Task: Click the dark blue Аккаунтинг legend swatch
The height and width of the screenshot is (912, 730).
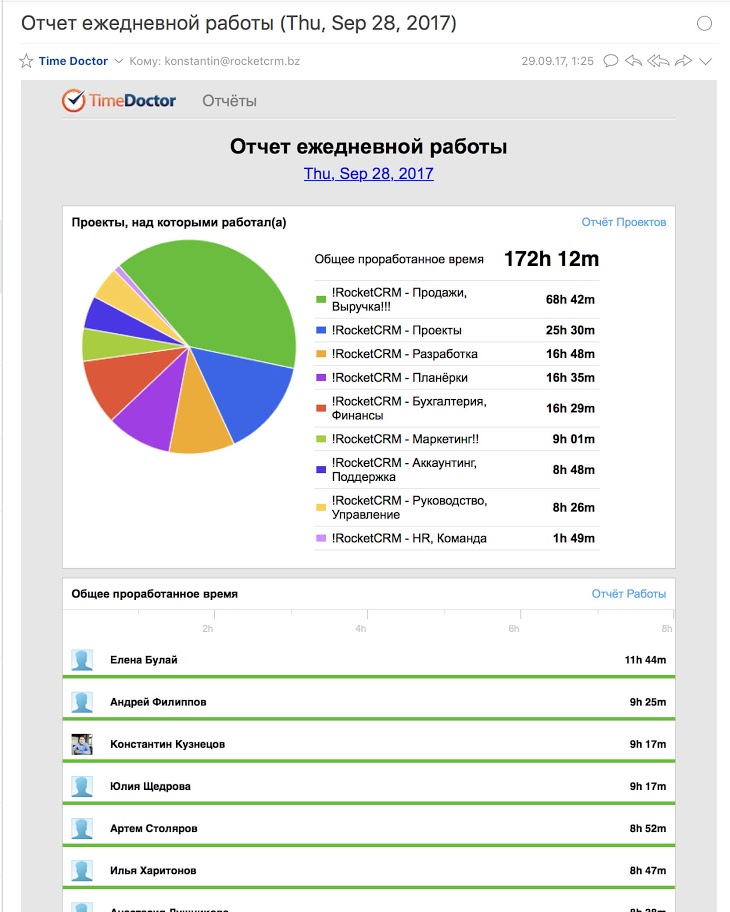Action: (321, 470)
